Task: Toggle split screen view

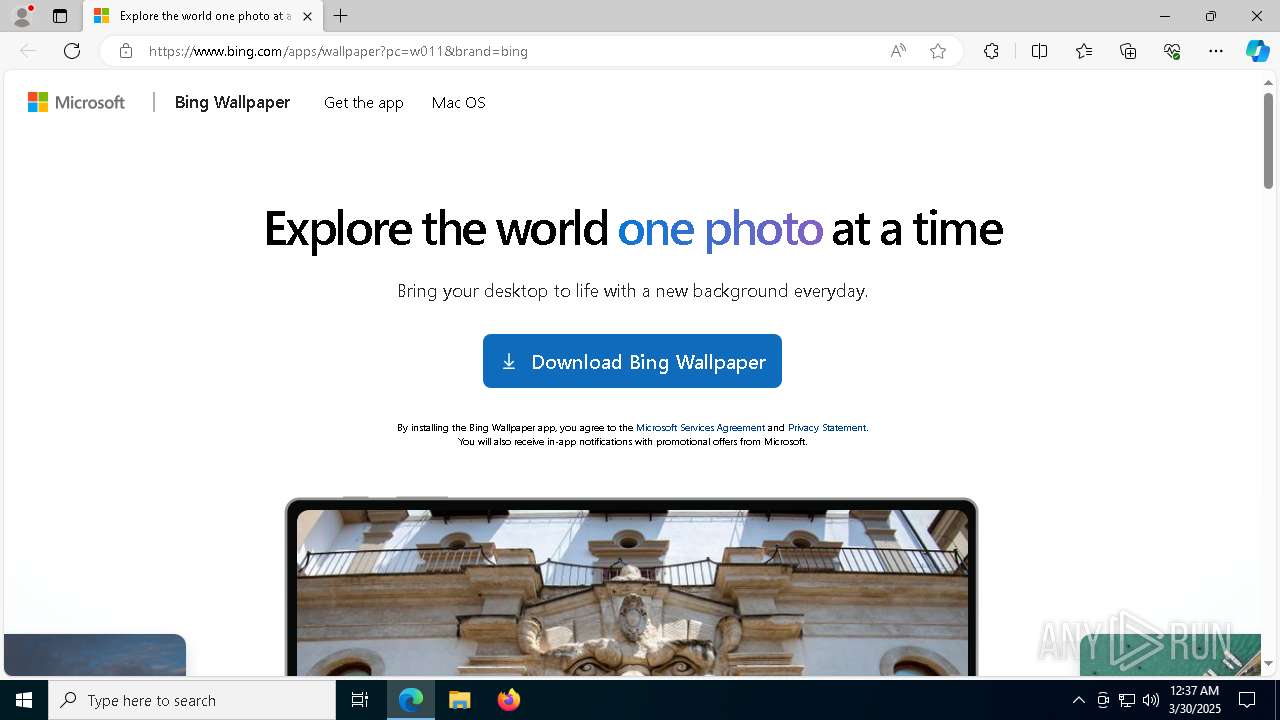Action: click(1039, 51)
